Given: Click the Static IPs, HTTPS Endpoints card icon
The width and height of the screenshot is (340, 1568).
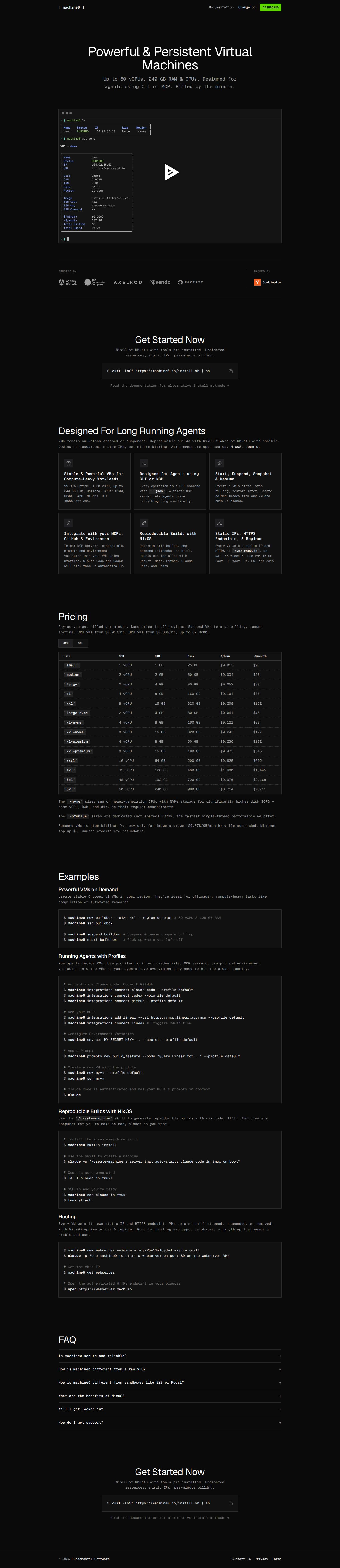Looking at the screenshot, I should click(220, 523).
